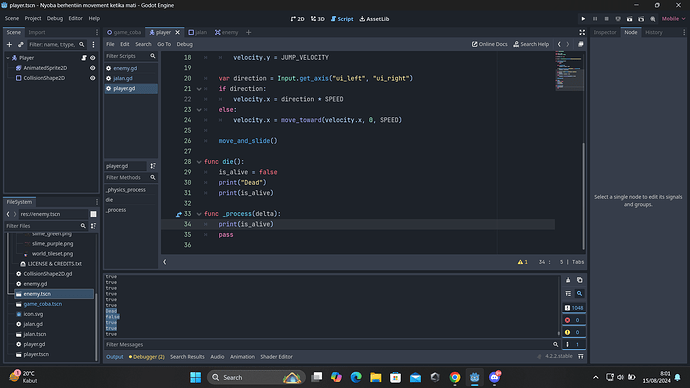This screenshot has height=388, width=690.
Task: Toggle distraction free mode
Action: [582, 32]
